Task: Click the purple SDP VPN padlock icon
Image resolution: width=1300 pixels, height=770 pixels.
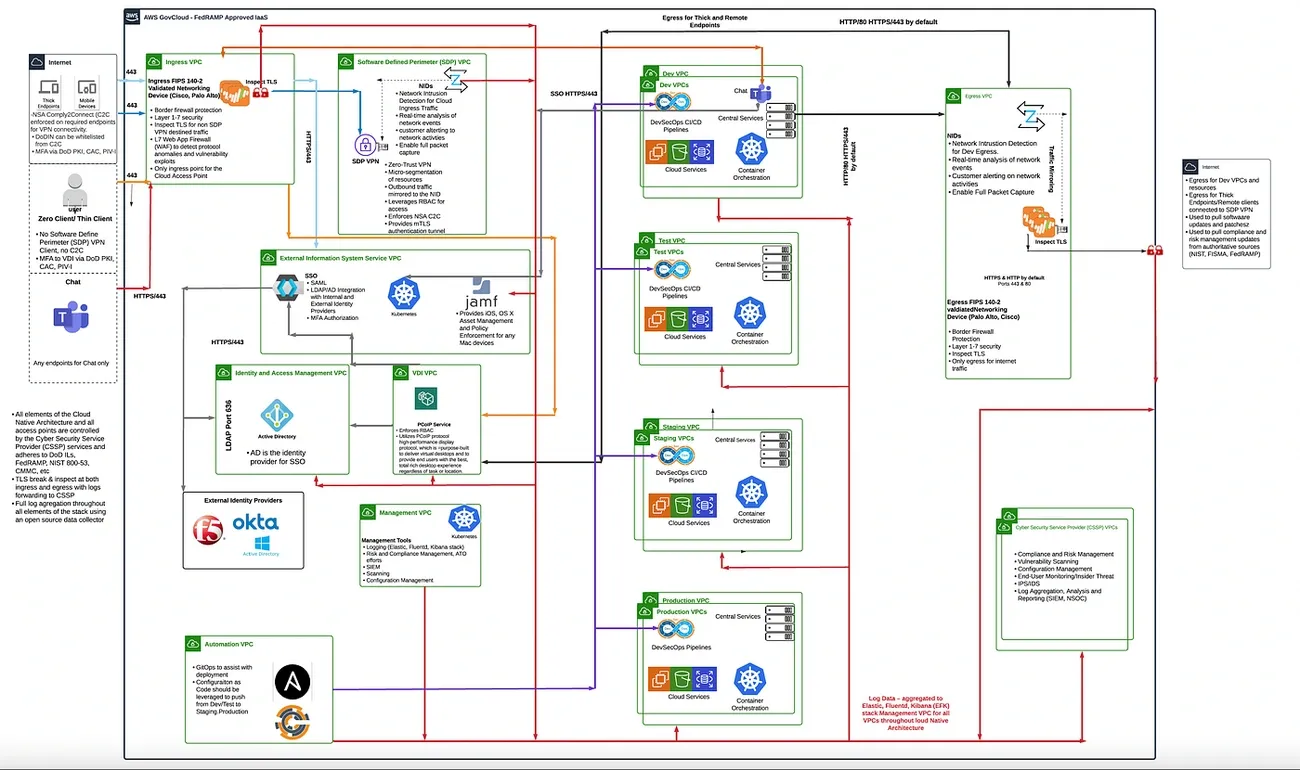Action: (x=366, y=144)
